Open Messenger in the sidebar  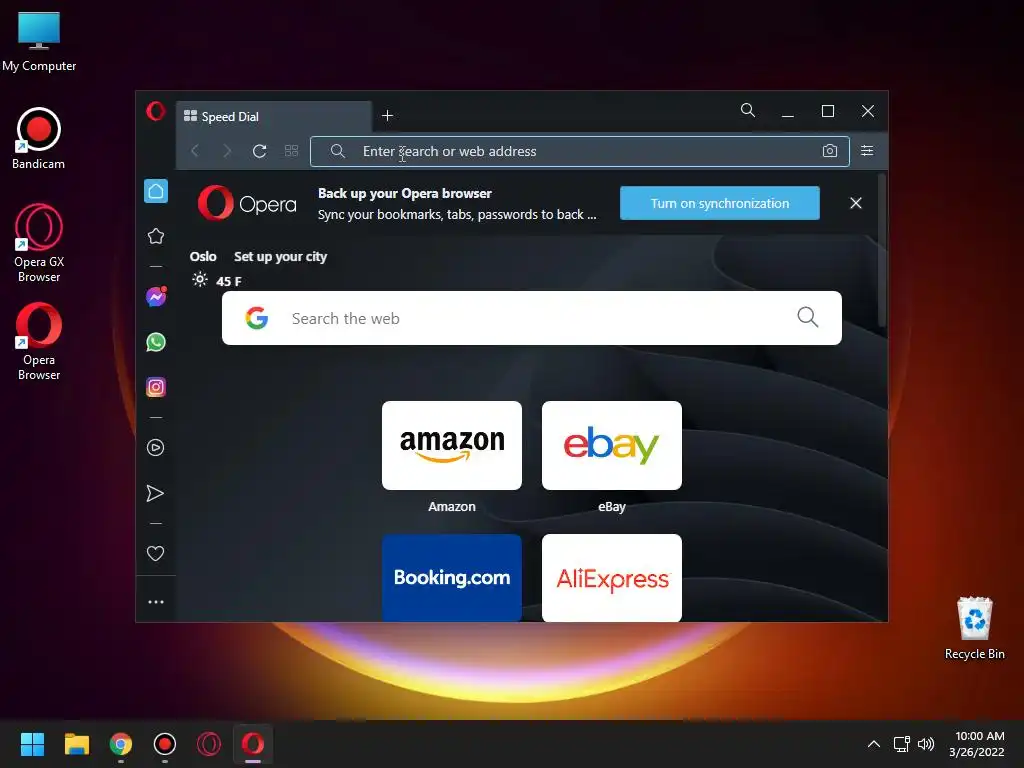155,297
